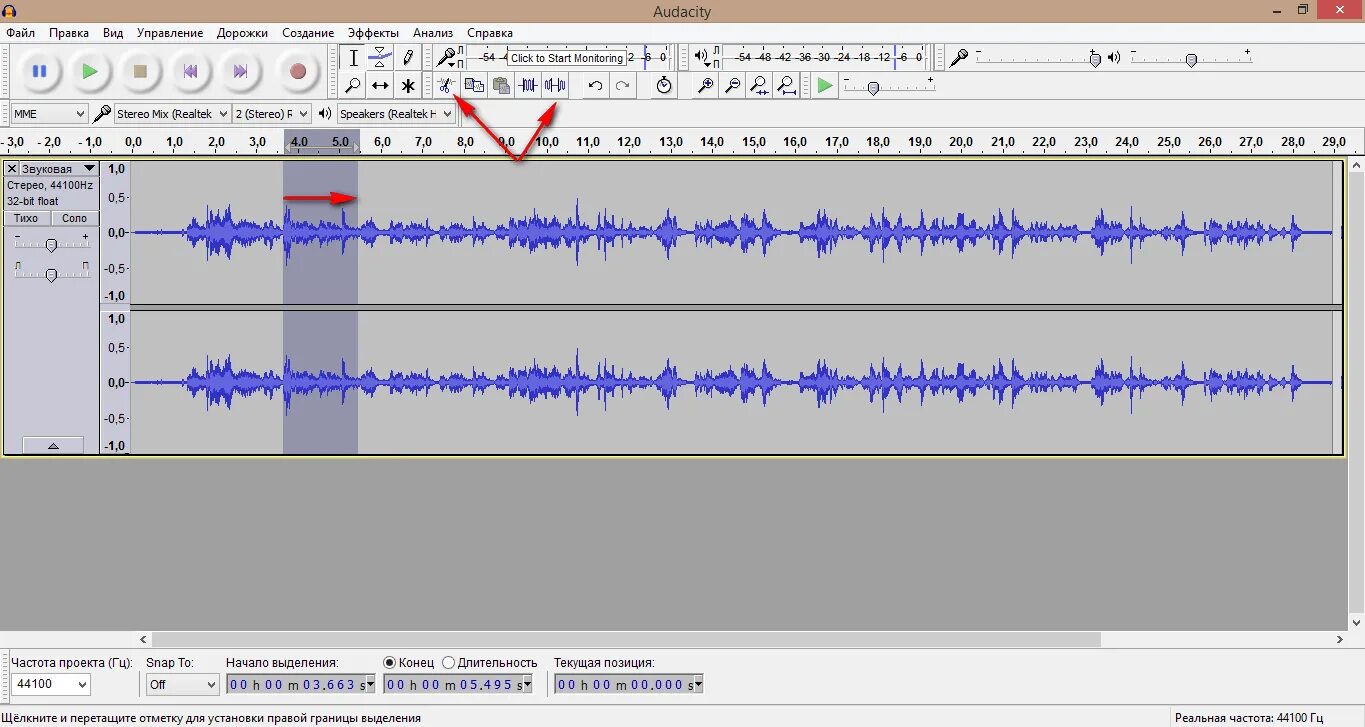This screenshot has width=1365, height=727.
Task: Select the Time Shift tool
Action: (x=380, y=86)
